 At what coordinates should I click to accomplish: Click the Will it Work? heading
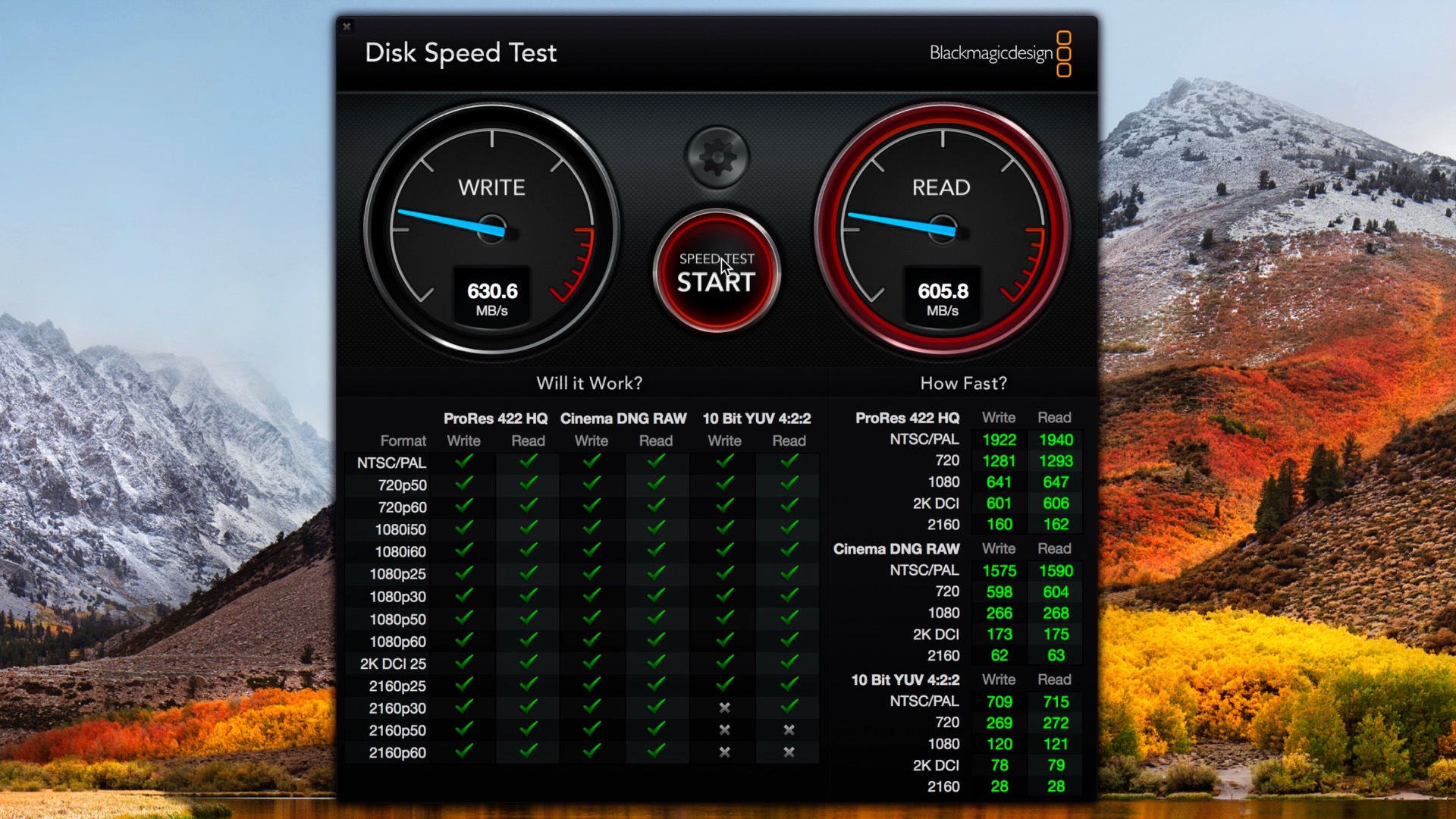[589, 383]
